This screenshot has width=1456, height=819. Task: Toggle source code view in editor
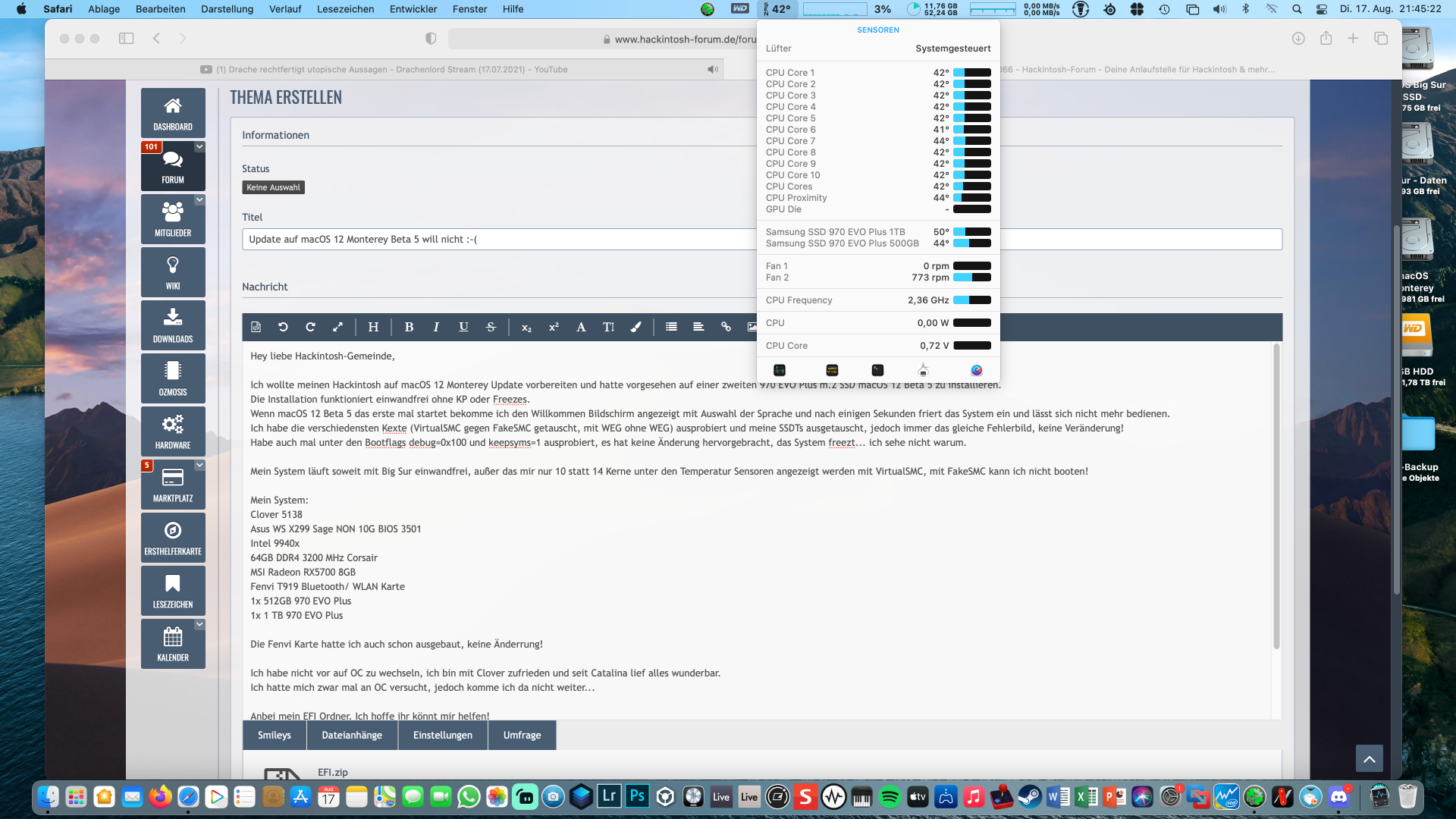click(256, 327)
